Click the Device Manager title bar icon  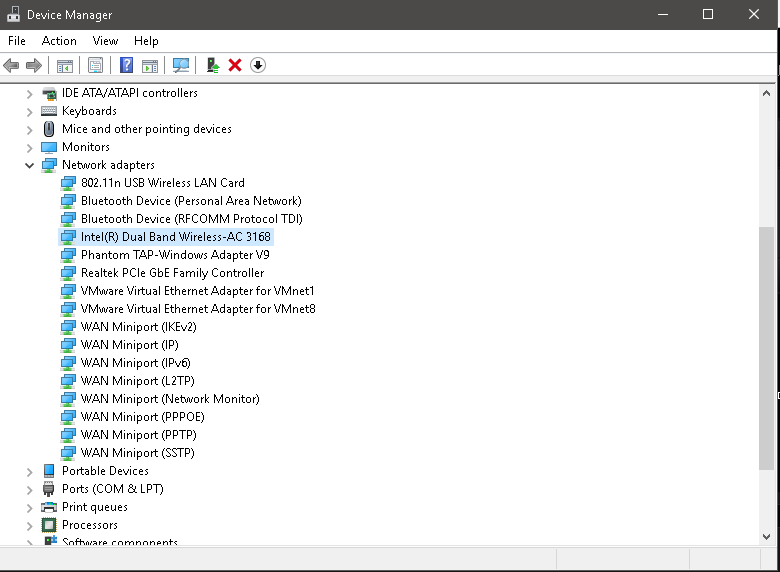pos(13,14)
